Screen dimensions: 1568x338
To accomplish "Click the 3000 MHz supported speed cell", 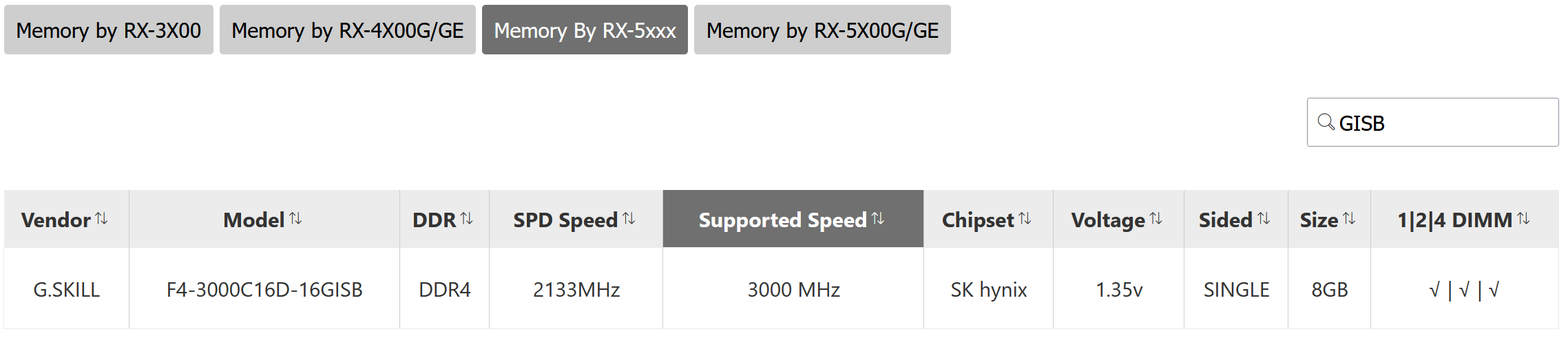I will (793, 289).
